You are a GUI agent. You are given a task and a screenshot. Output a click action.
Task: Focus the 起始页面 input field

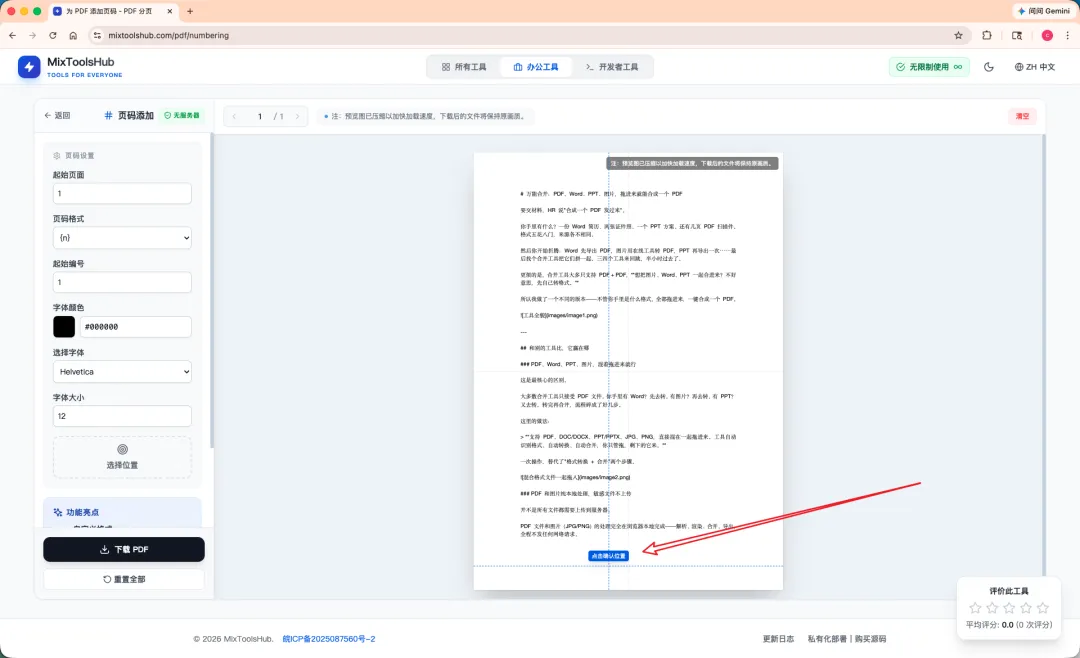point(122,194)
